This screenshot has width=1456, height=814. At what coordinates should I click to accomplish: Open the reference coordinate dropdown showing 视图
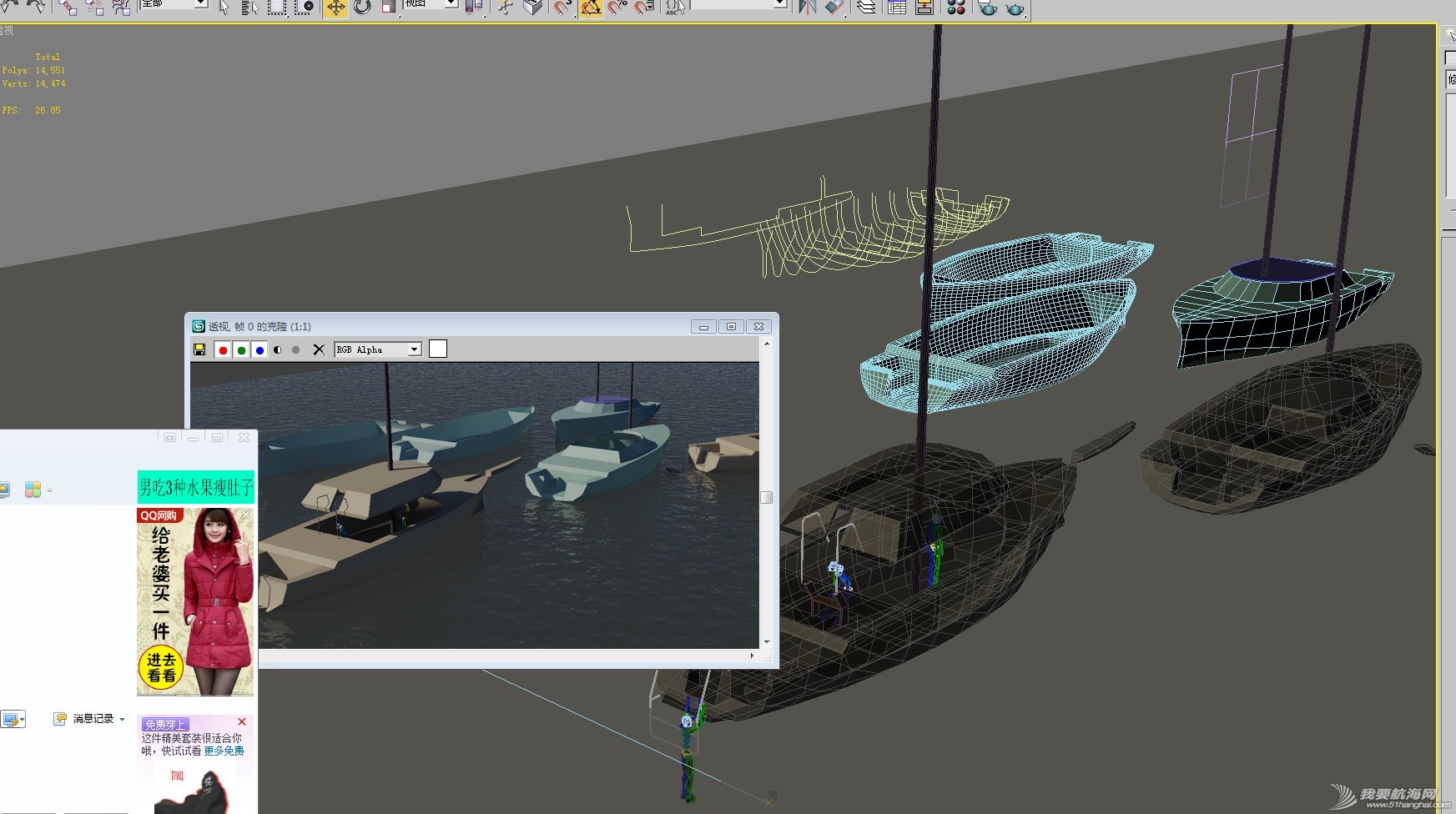pos(431,4)
